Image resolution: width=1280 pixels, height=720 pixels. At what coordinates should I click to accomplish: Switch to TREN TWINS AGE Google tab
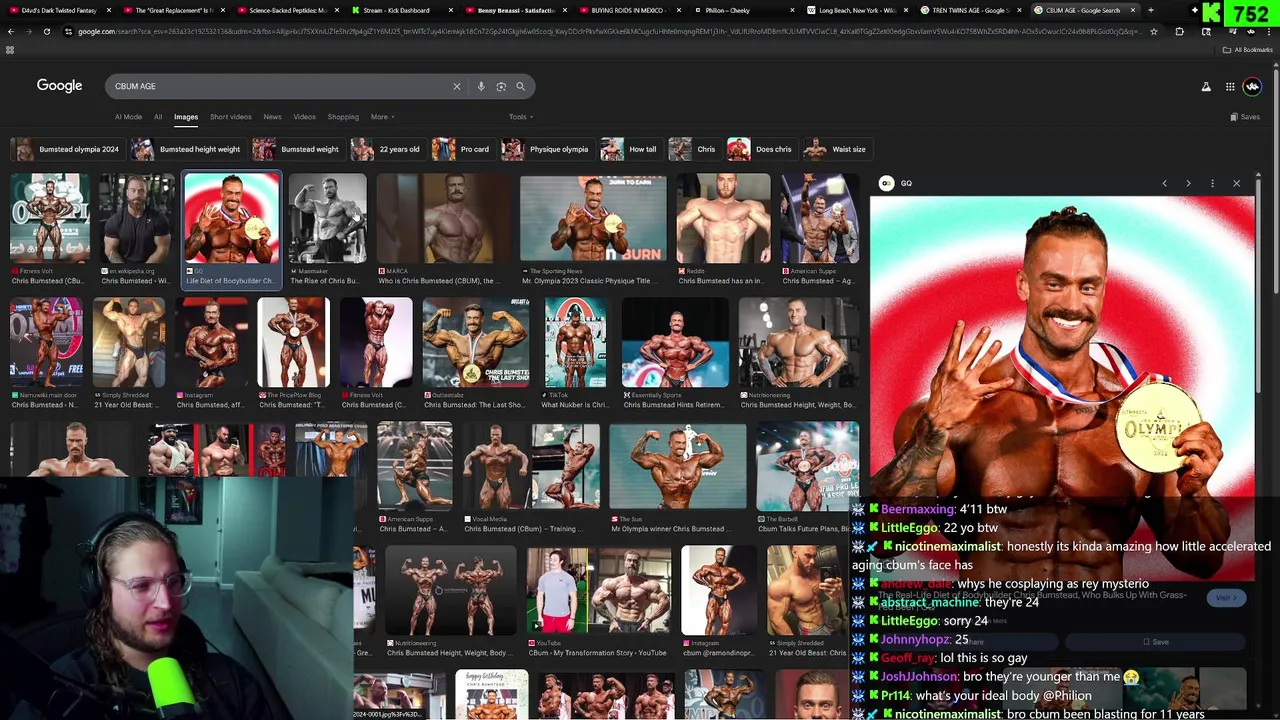[x=969, y=10]
